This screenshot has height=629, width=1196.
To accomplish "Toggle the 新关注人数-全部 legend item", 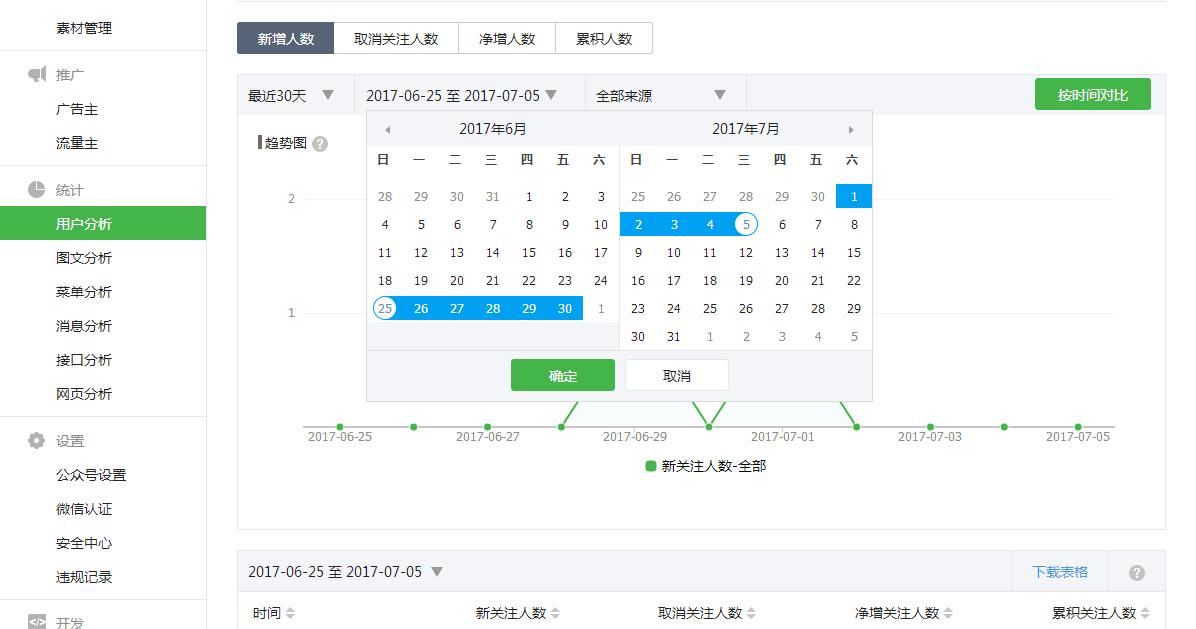I will [714, 465].
